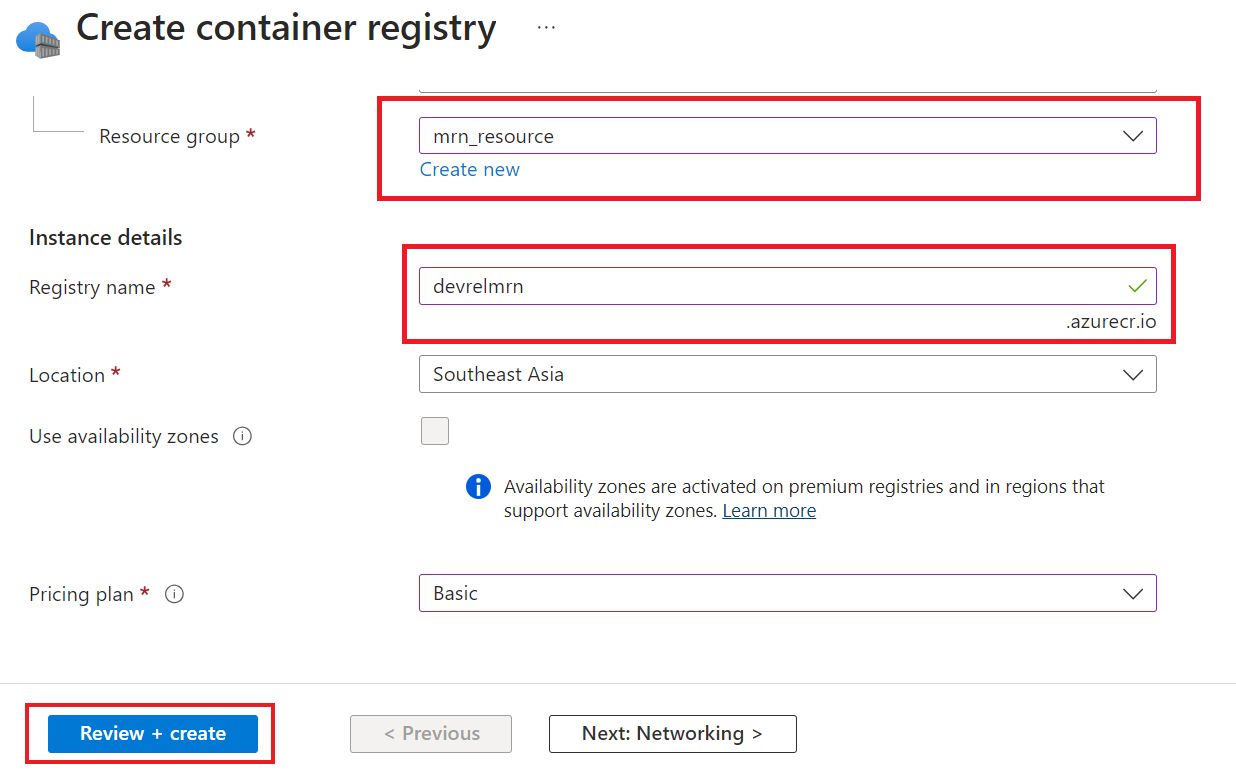Click the .azurecr.io suffix text

click(x=1111, y=321)
